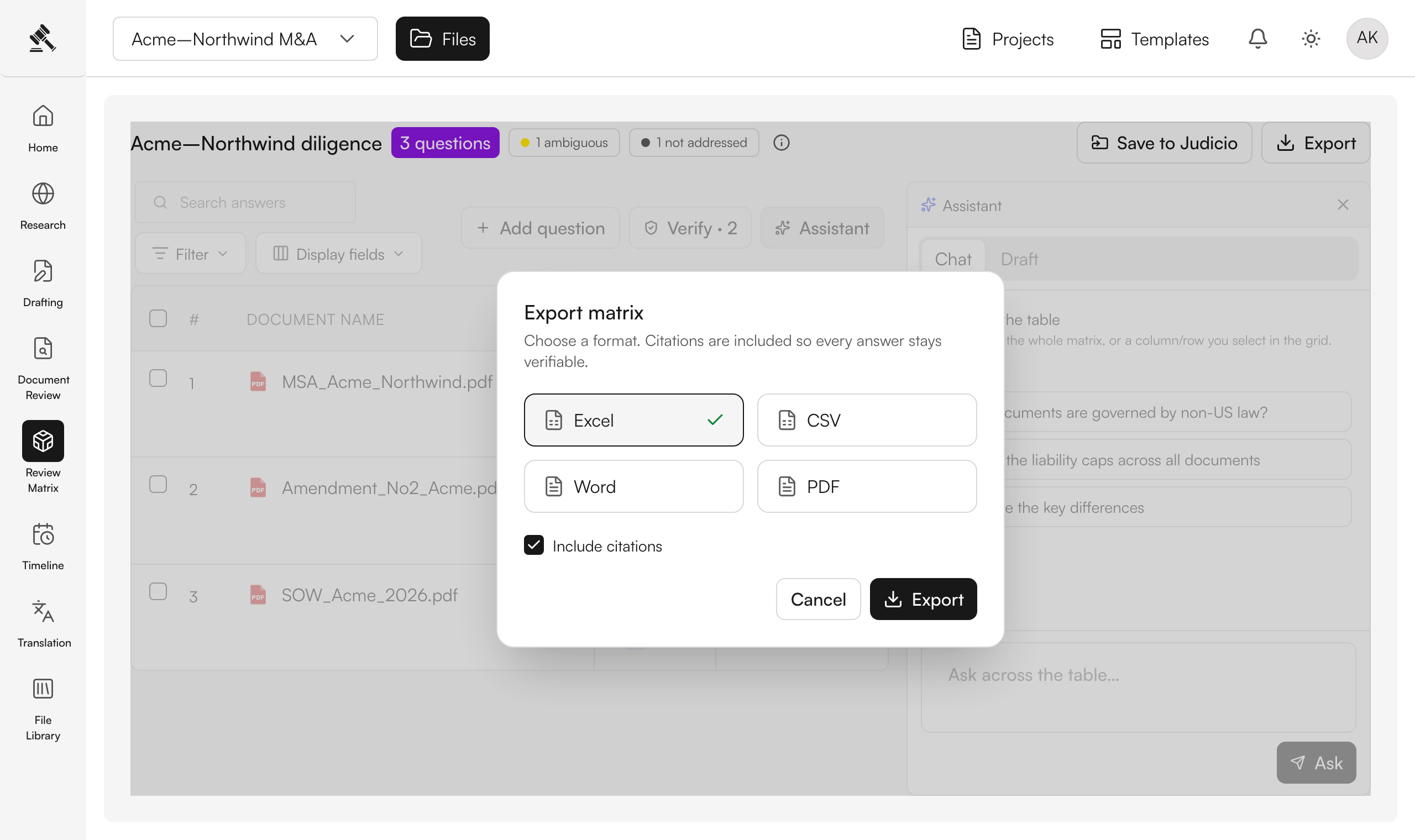Check the row 3 SOW_Acme_2026 checkbox
Screen dimensions: 1415x840
(x=158, y=591)
